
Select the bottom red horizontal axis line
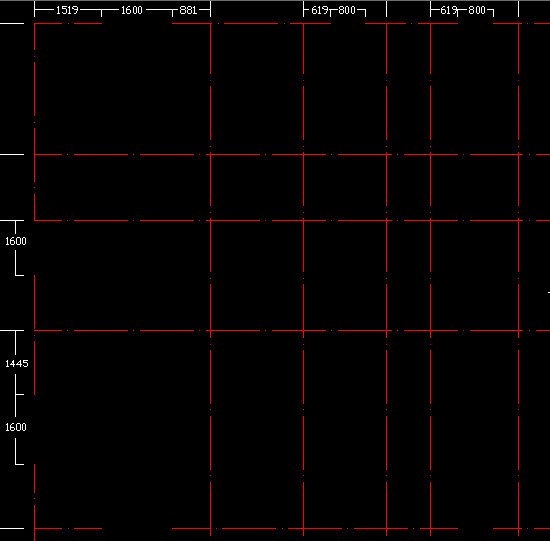click(292, 528)
